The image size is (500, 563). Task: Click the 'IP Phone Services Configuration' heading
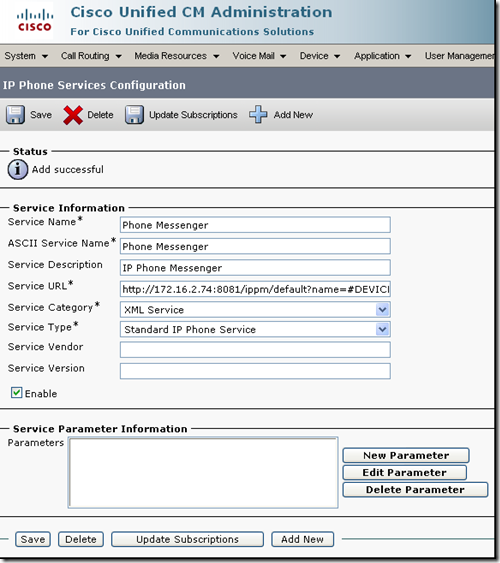94,85
